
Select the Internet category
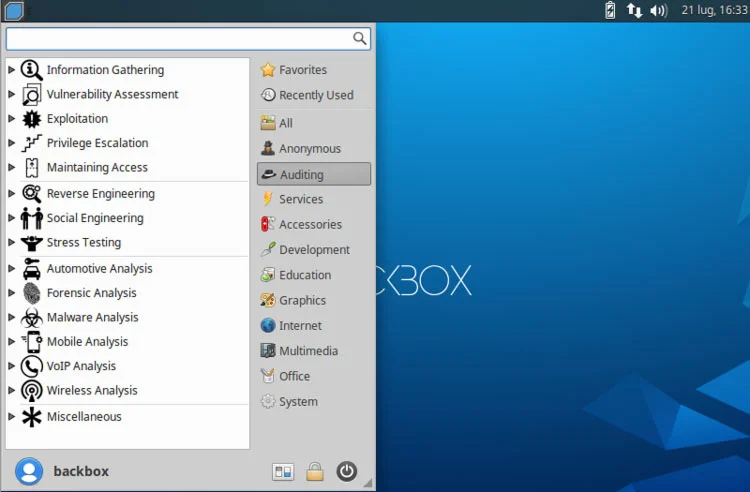click(314, 326)
